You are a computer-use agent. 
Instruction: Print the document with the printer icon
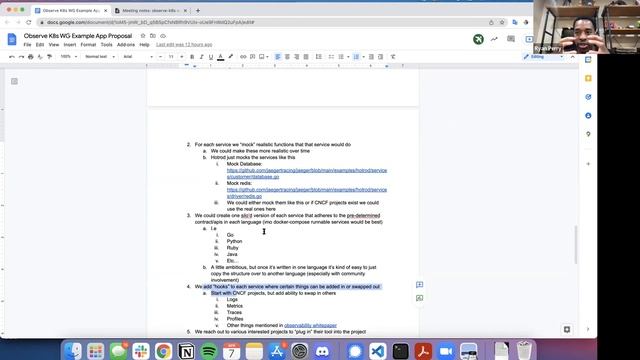(31, 57)
